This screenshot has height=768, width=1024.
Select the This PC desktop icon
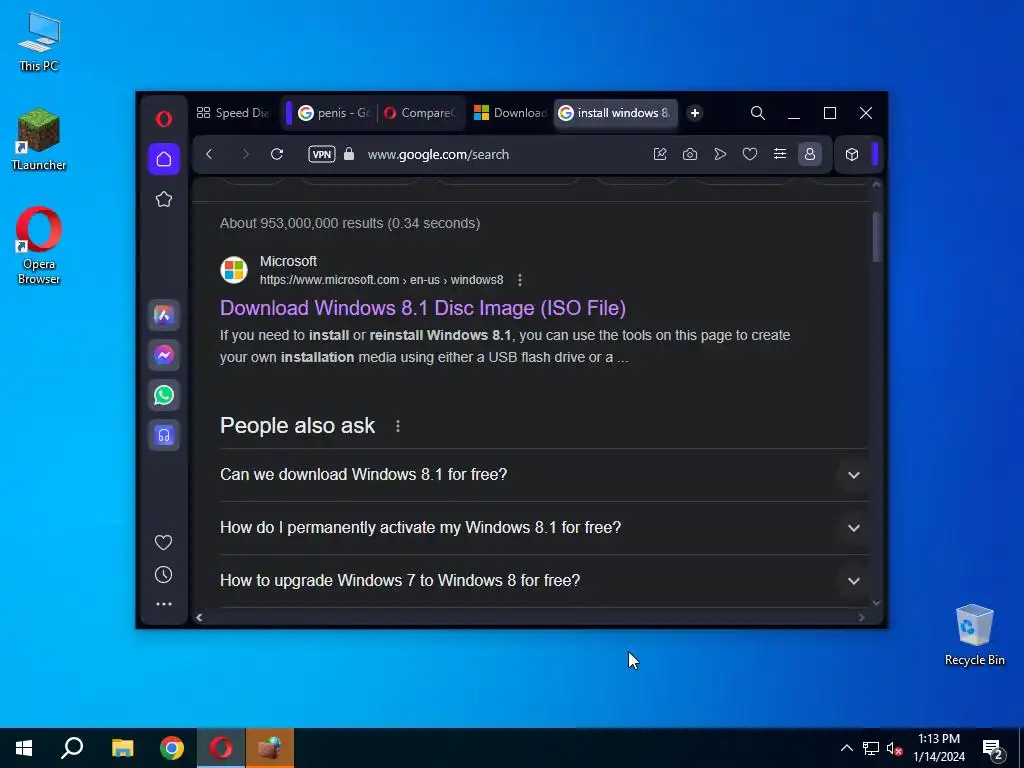pyautogui.click(x=39, y=42)
